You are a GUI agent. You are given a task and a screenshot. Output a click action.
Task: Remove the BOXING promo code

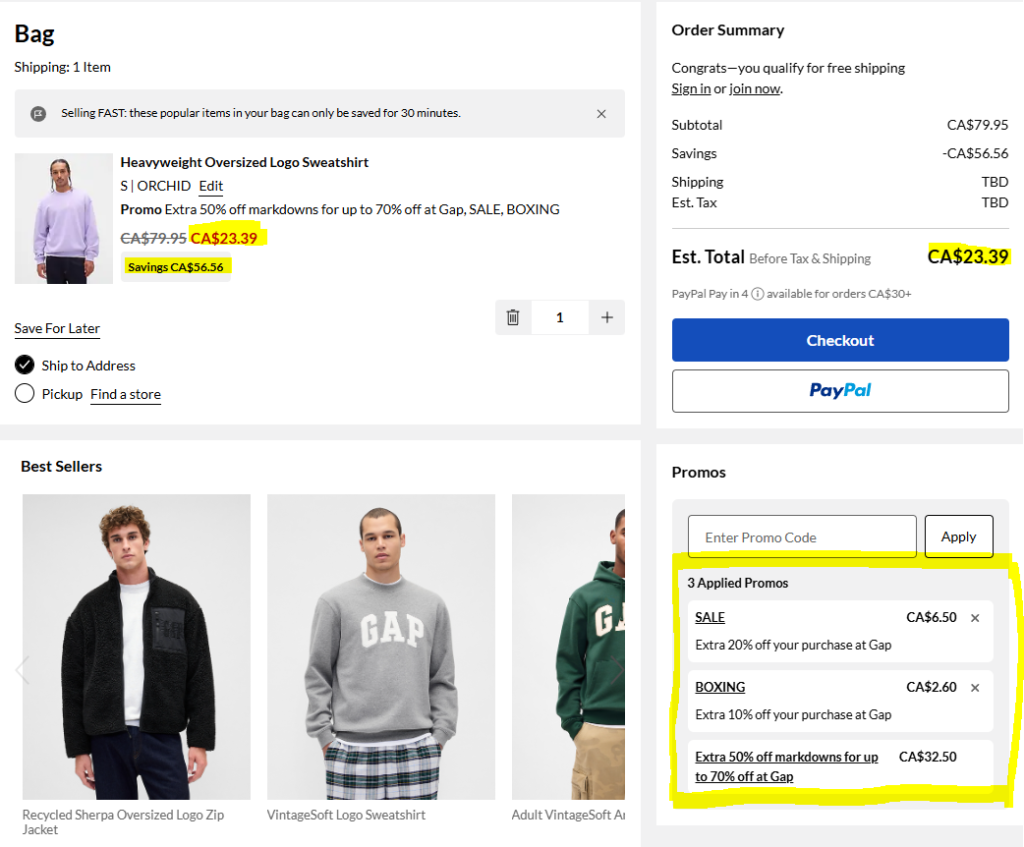(x=975, y=688)
